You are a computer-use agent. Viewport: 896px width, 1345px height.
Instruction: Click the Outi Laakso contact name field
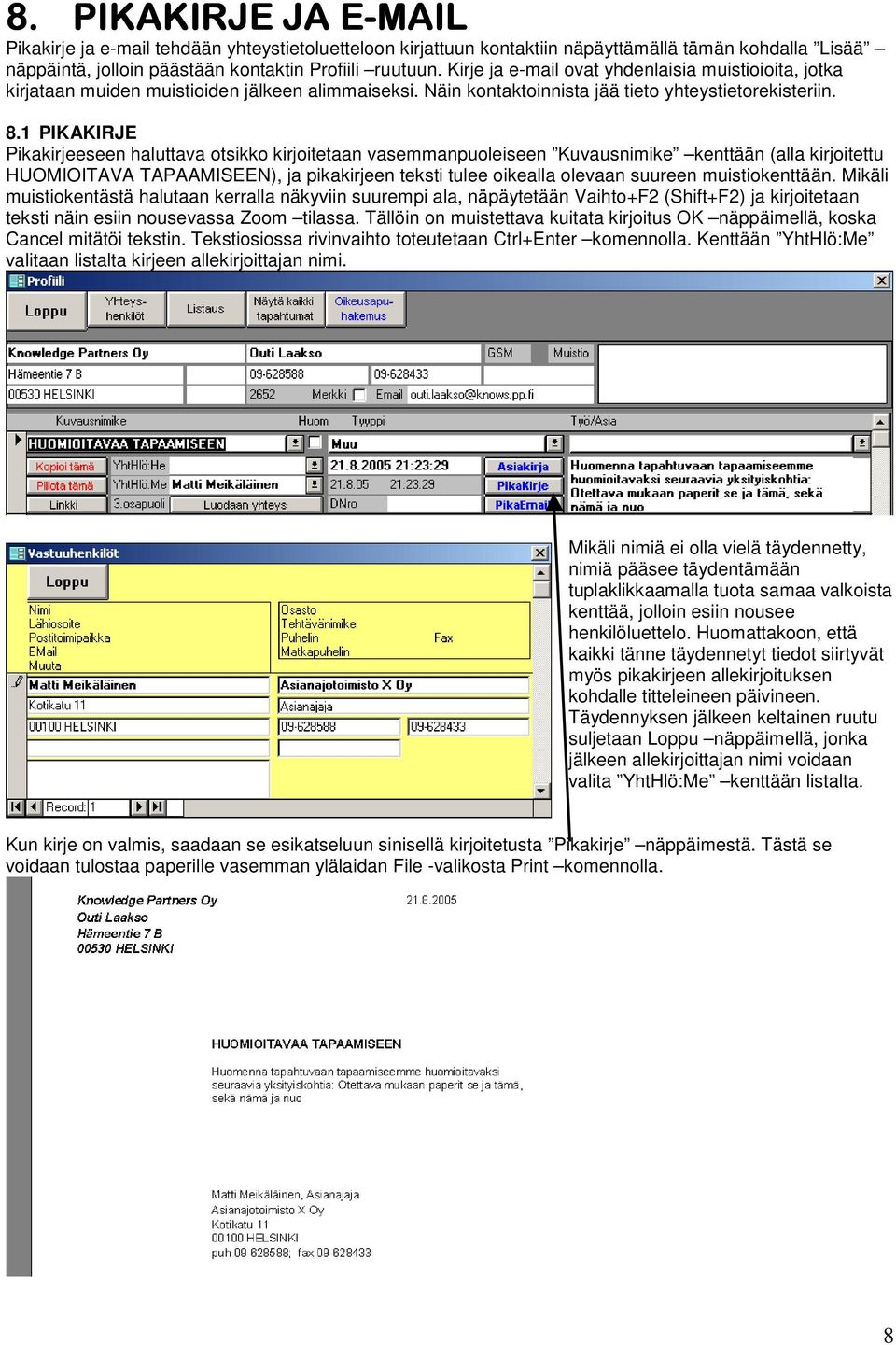(364, 353)
